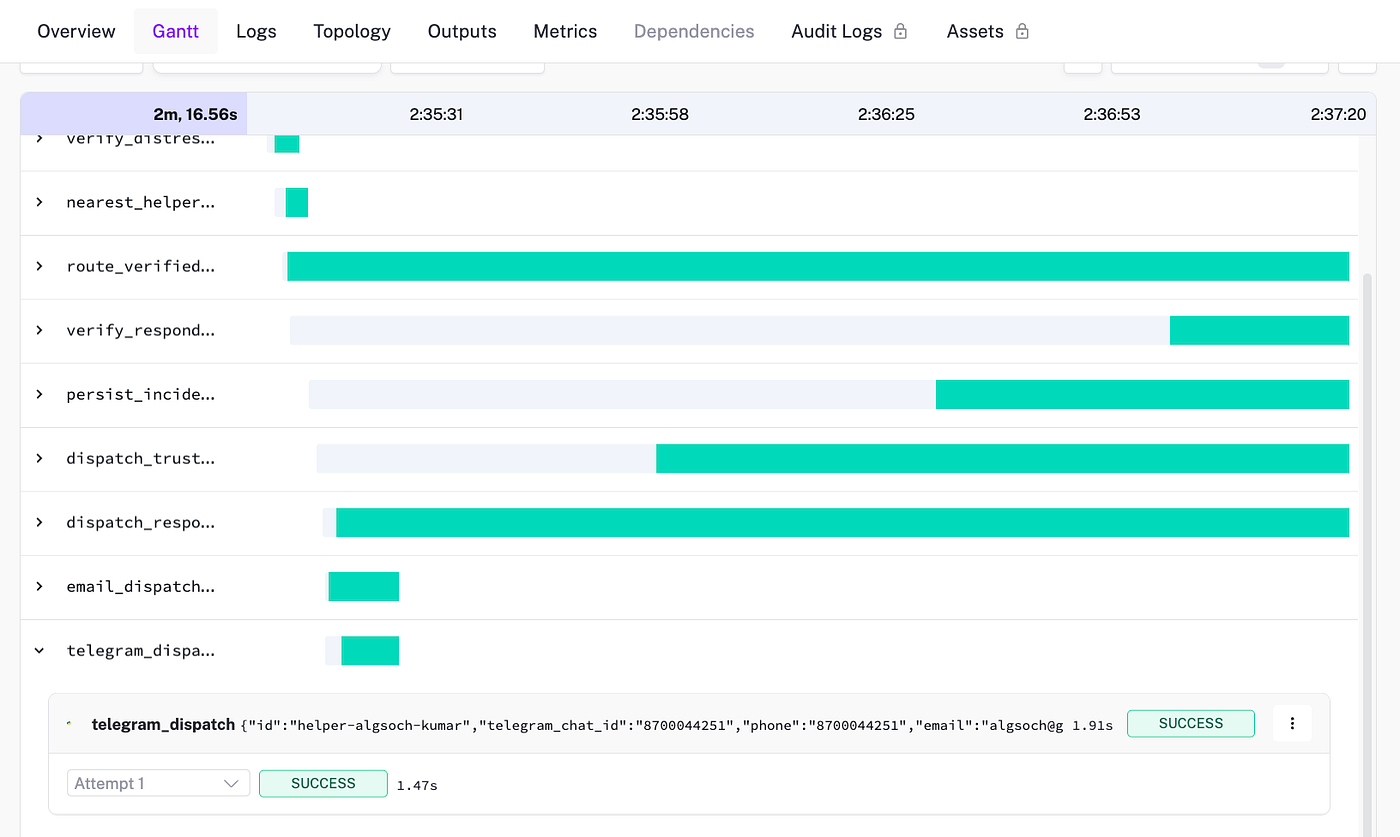Go to the Outputs tab
Image resolution: width=1400 pixels, height=837 pixels.
tap(462, 31)
